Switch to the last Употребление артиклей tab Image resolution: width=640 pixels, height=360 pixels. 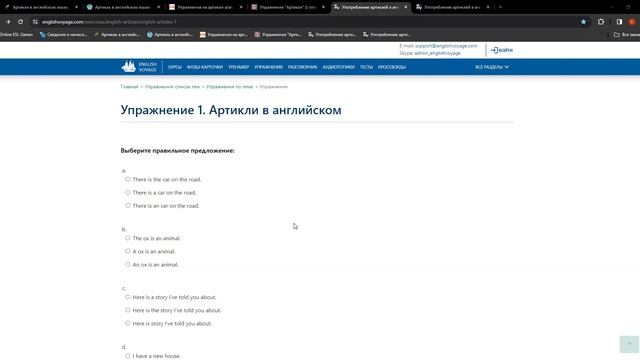coord(452,7)
